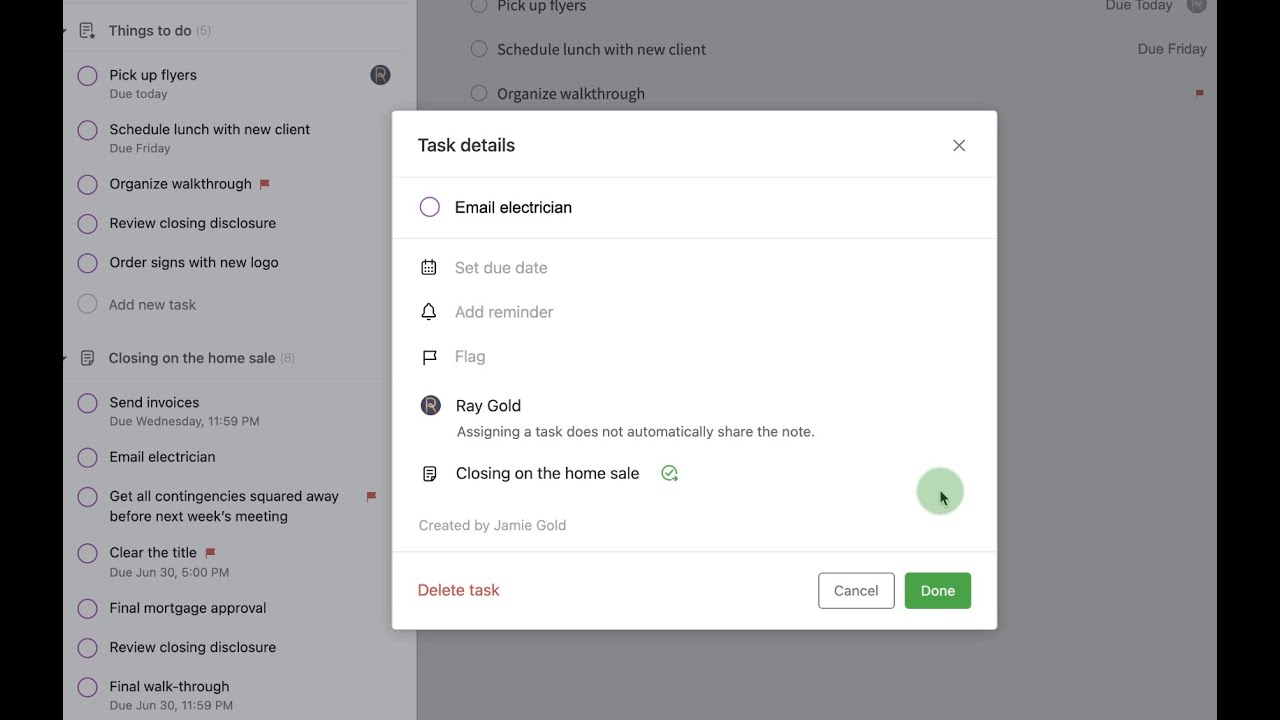This screenshot has height=720, width=1280.
Task: Set due date for the task
Action: click(501, 268)
